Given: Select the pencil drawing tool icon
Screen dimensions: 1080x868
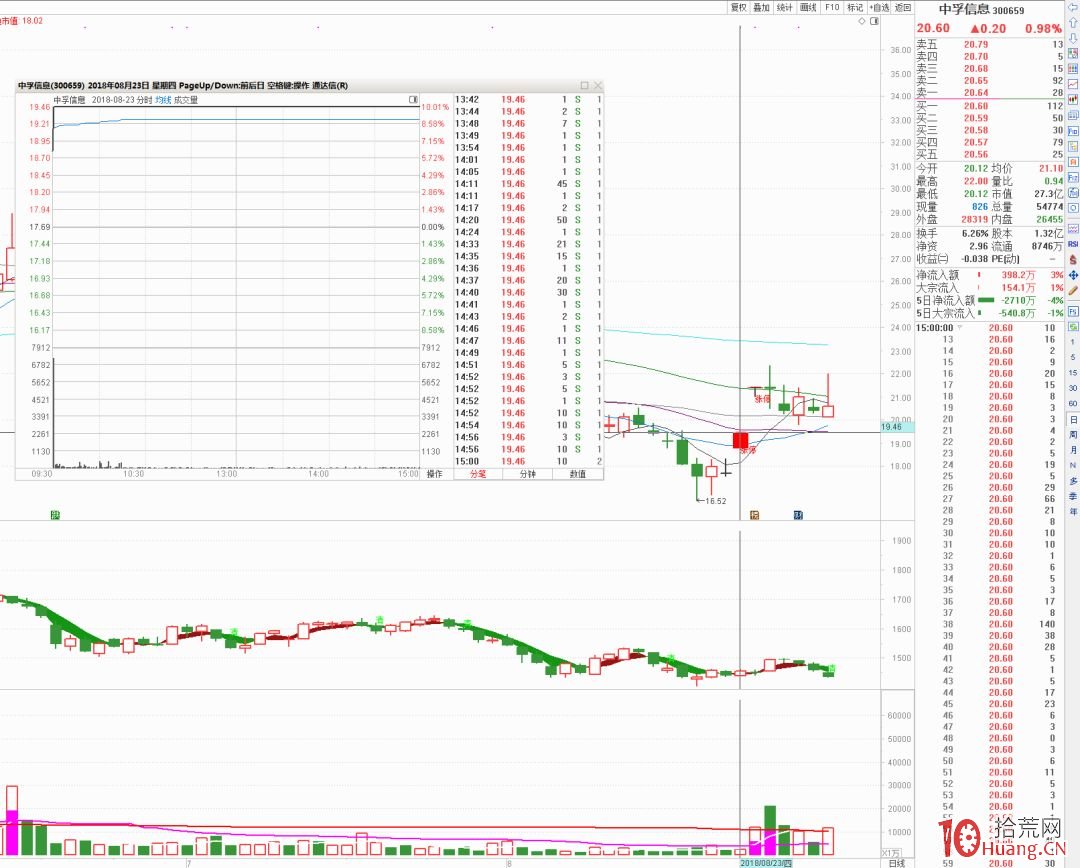Looking at the screenshot, I should click(1073, 291).
